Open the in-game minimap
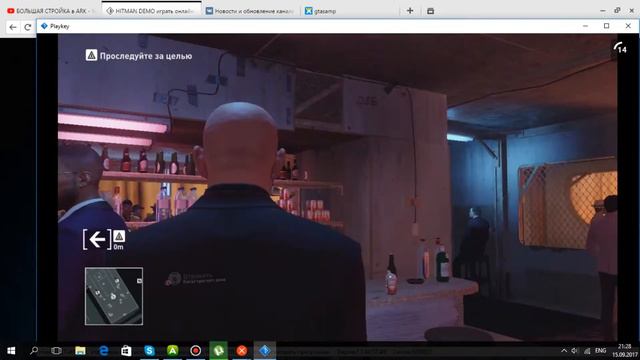This screenshot has height=360, width=640. (x=114, y=296)
